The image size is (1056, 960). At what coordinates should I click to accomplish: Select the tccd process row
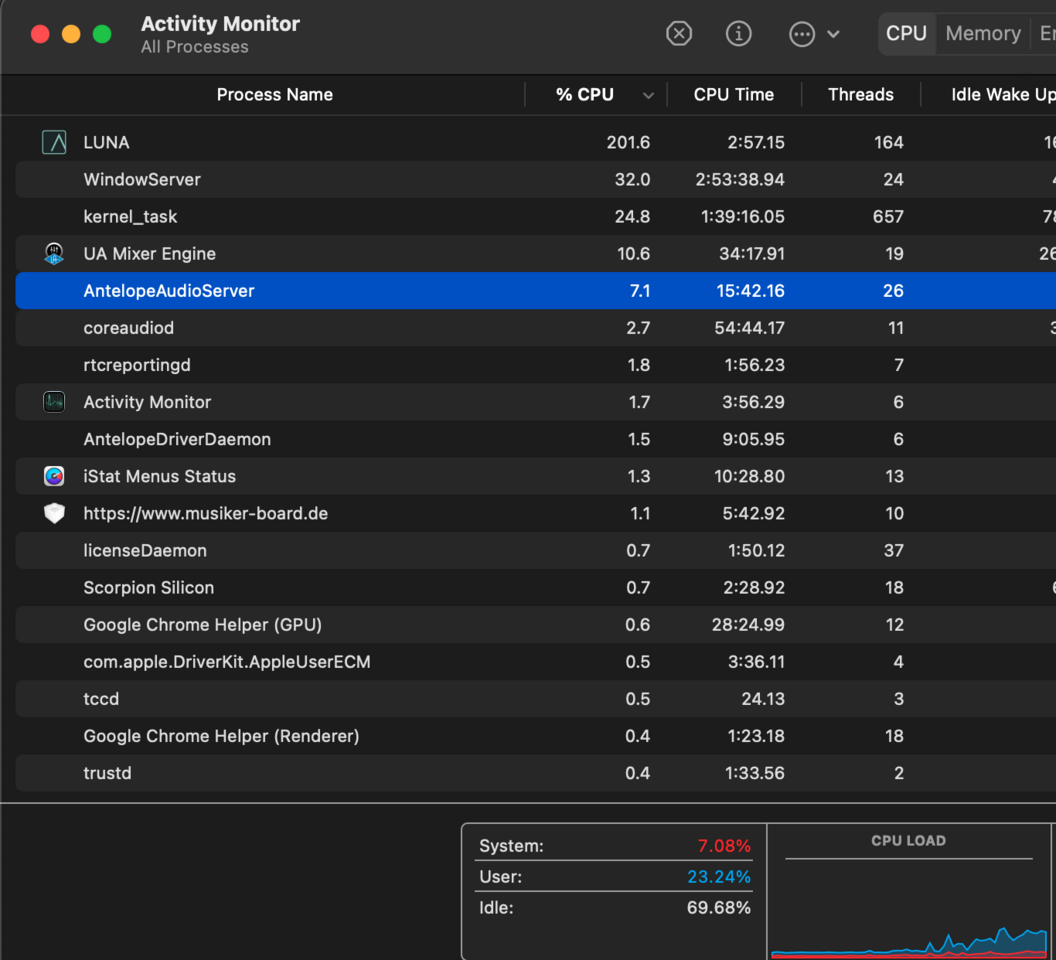point(535,698)
